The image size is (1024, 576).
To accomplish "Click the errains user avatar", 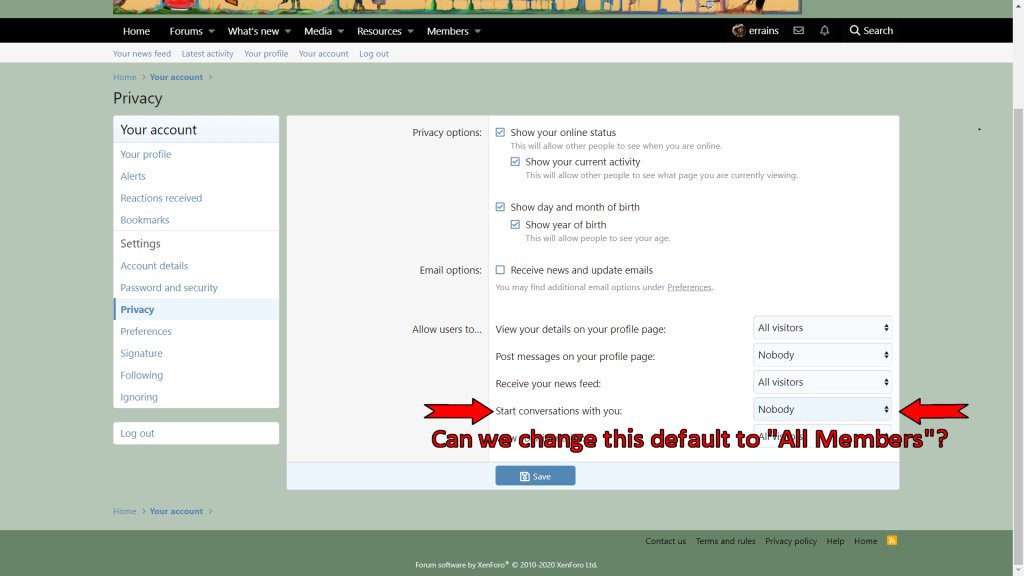I will (x=738, y=31).
